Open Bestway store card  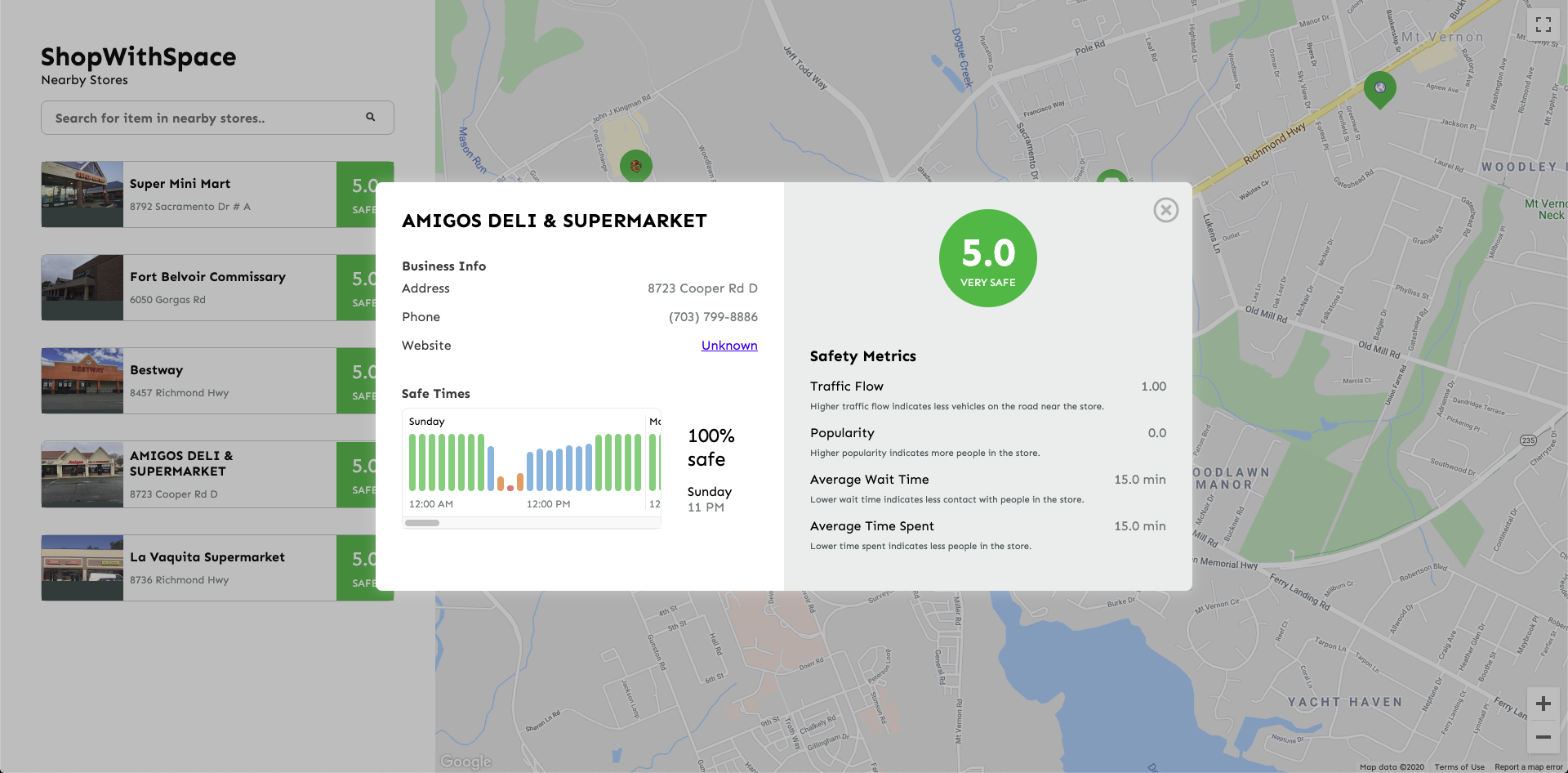[217, 381]
